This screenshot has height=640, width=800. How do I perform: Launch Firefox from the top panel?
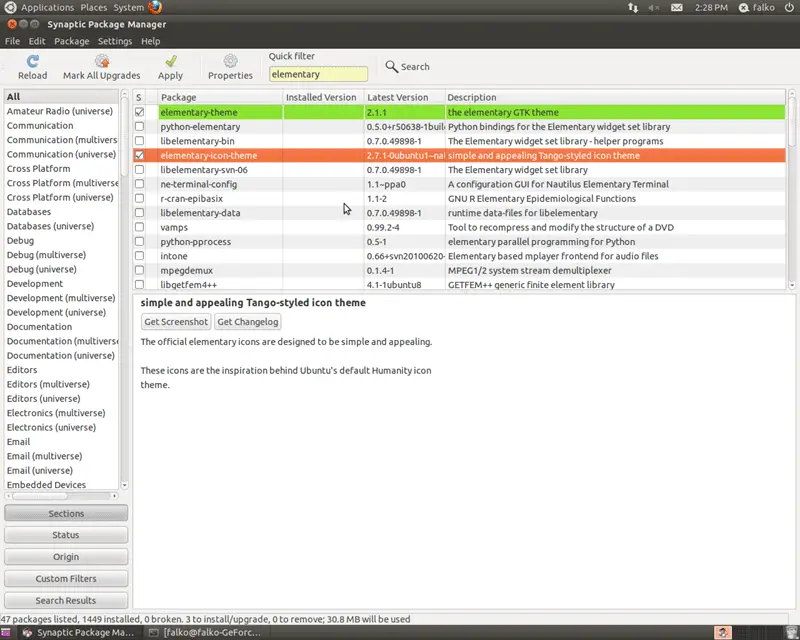[x=155, y=7]
